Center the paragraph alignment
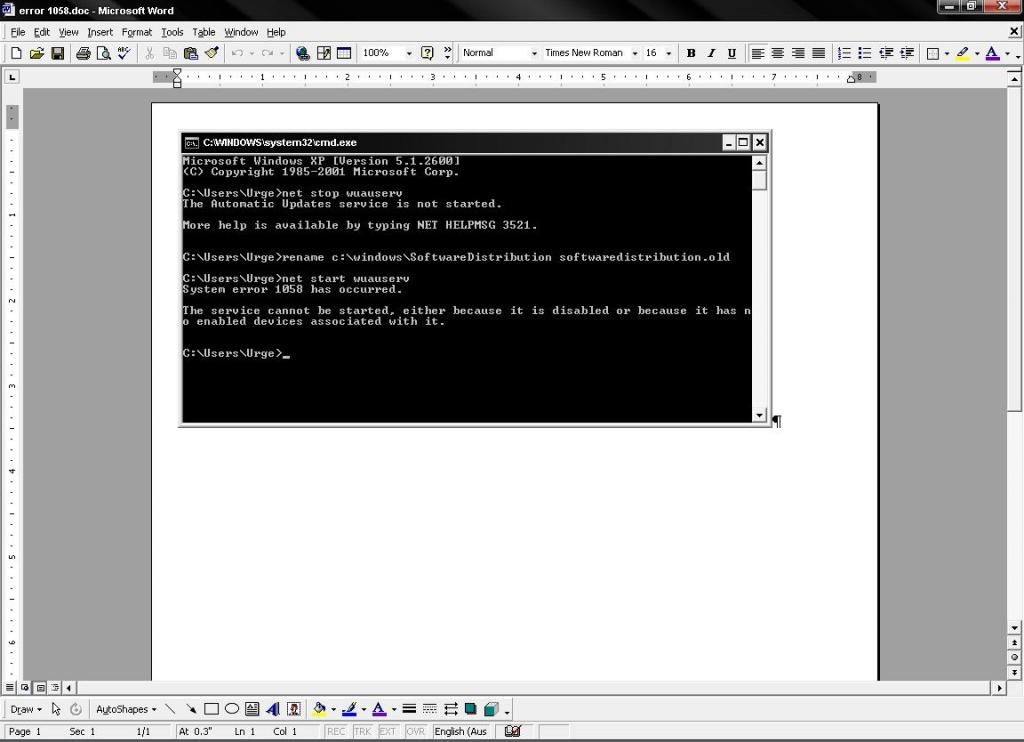 [x=778, y=54]
